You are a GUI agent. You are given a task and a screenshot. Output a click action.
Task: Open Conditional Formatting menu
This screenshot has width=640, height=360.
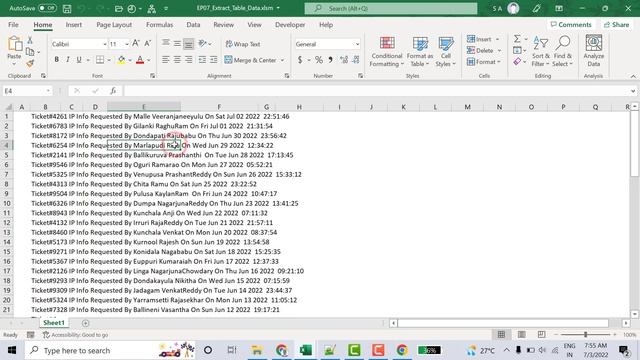coord(387,52)
